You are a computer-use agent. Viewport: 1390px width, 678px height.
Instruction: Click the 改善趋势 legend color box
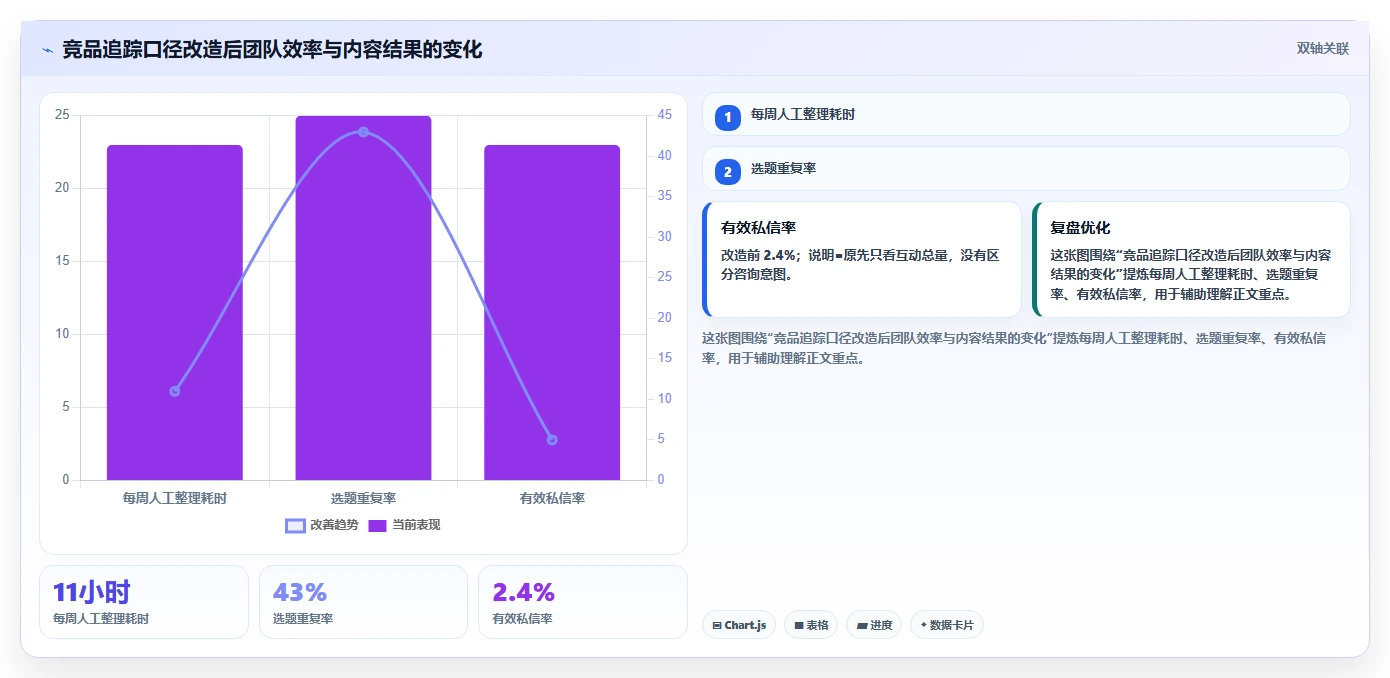coord(295,526)
